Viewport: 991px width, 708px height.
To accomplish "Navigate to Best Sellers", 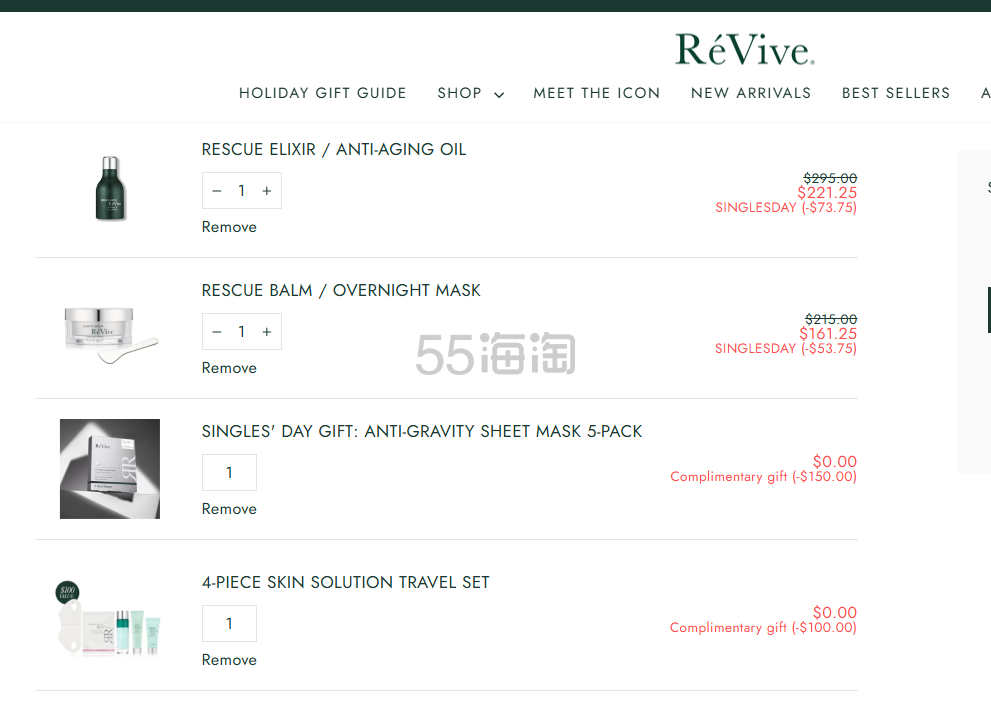I will (895, 93).
